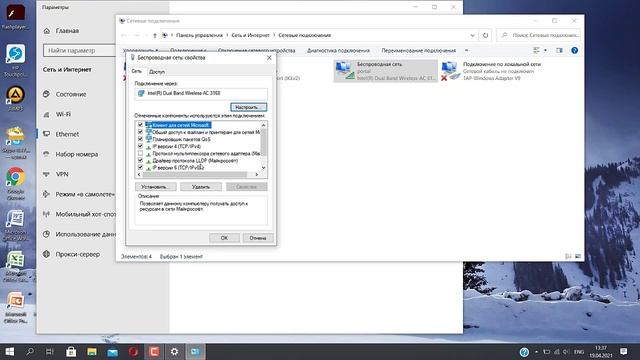Viewport: 640px width, 360px height.
Task: Open Microsoft PowerPoint desktop shortcut
Action: click(16, 307)
